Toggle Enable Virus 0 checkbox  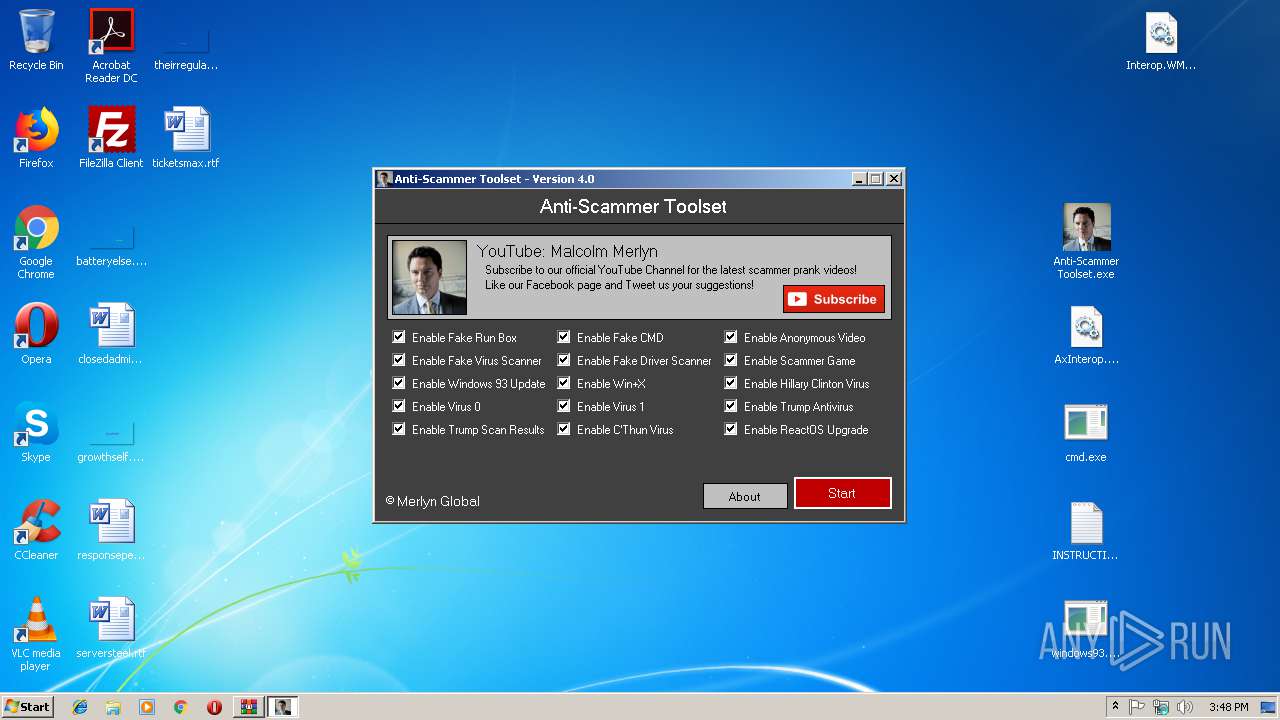pyautogui.click(x=399, y=406)
